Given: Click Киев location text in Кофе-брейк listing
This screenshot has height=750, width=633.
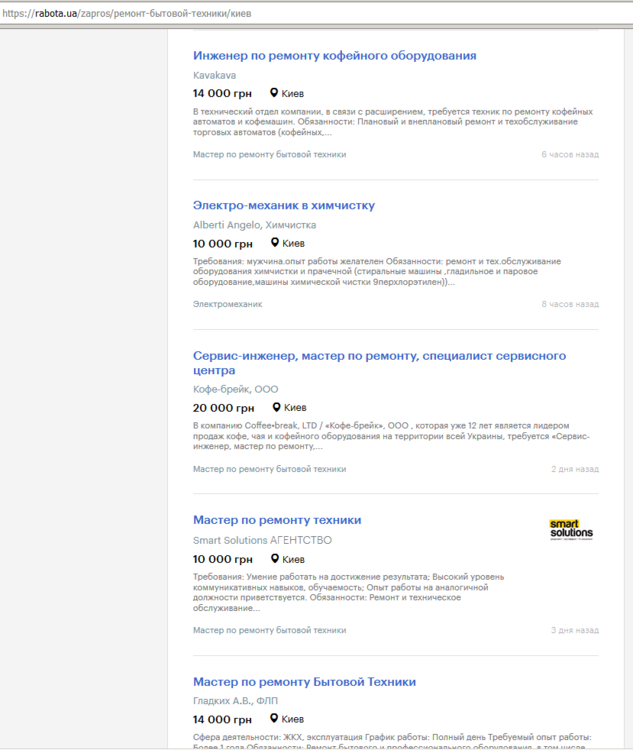Looking at the screenshot, I should coord(295,408).
